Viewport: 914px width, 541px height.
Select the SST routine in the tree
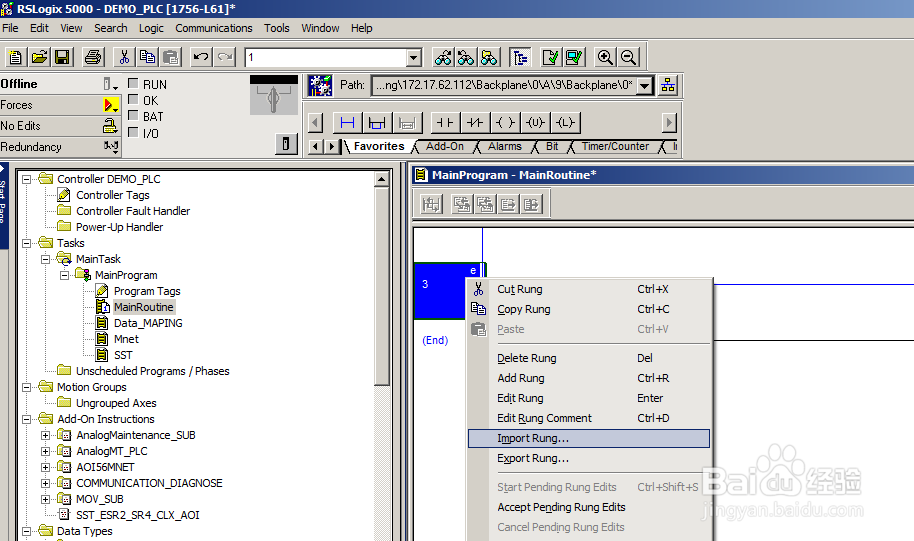[x=123, y=355]
